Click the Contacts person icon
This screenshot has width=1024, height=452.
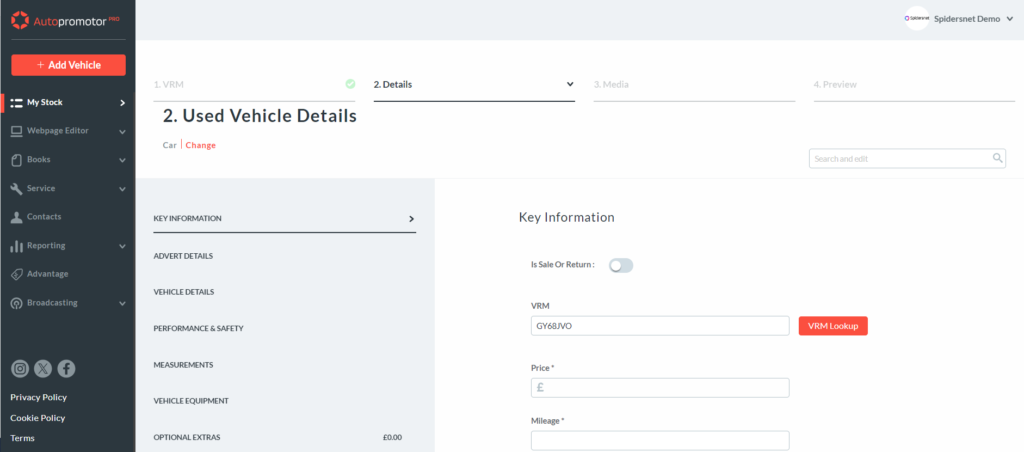(17, 217)
